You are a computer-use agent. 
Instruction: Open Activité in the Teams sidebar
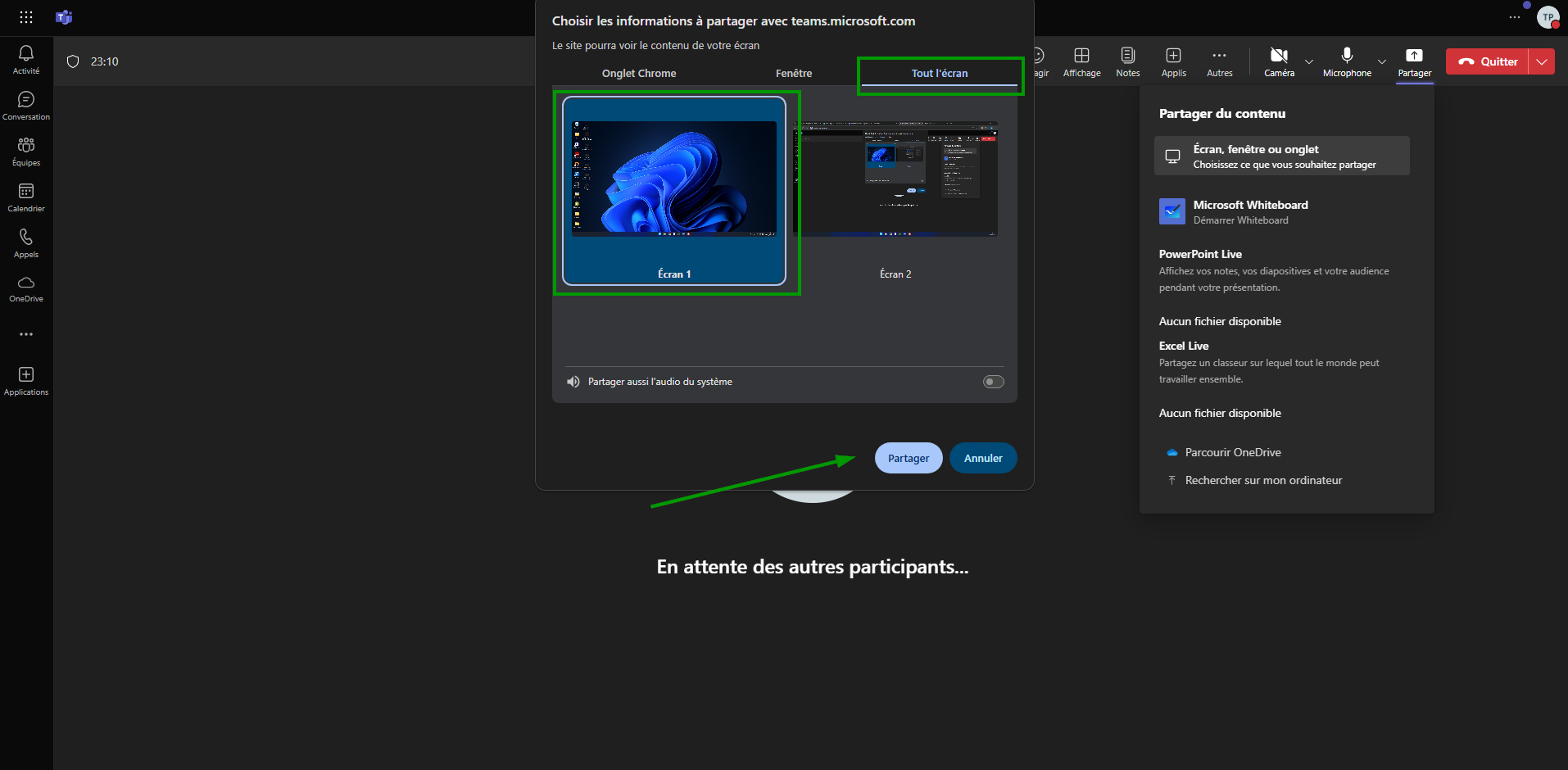click(x=26, y=60)
